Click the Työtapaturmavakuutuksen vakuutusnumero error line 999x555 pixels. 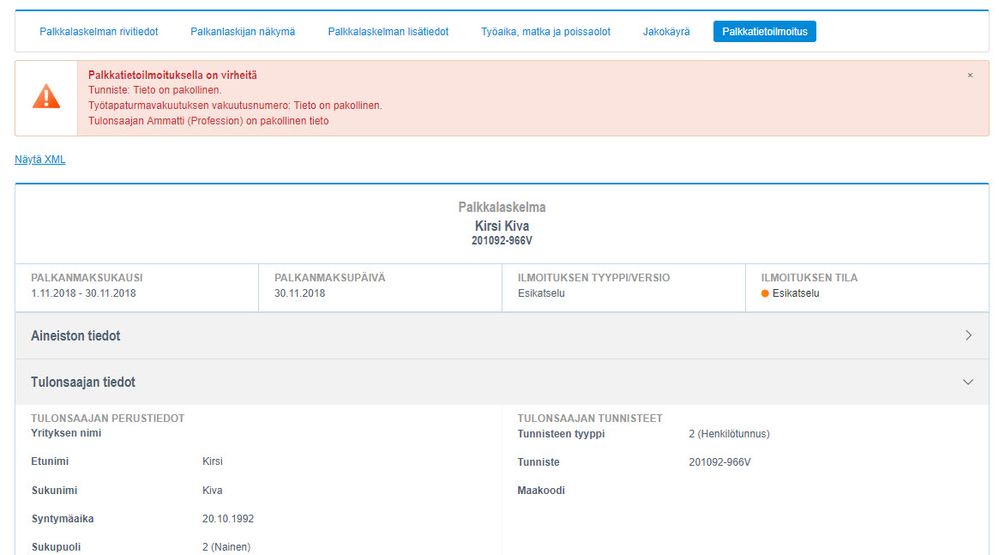[x=235, y=105]
